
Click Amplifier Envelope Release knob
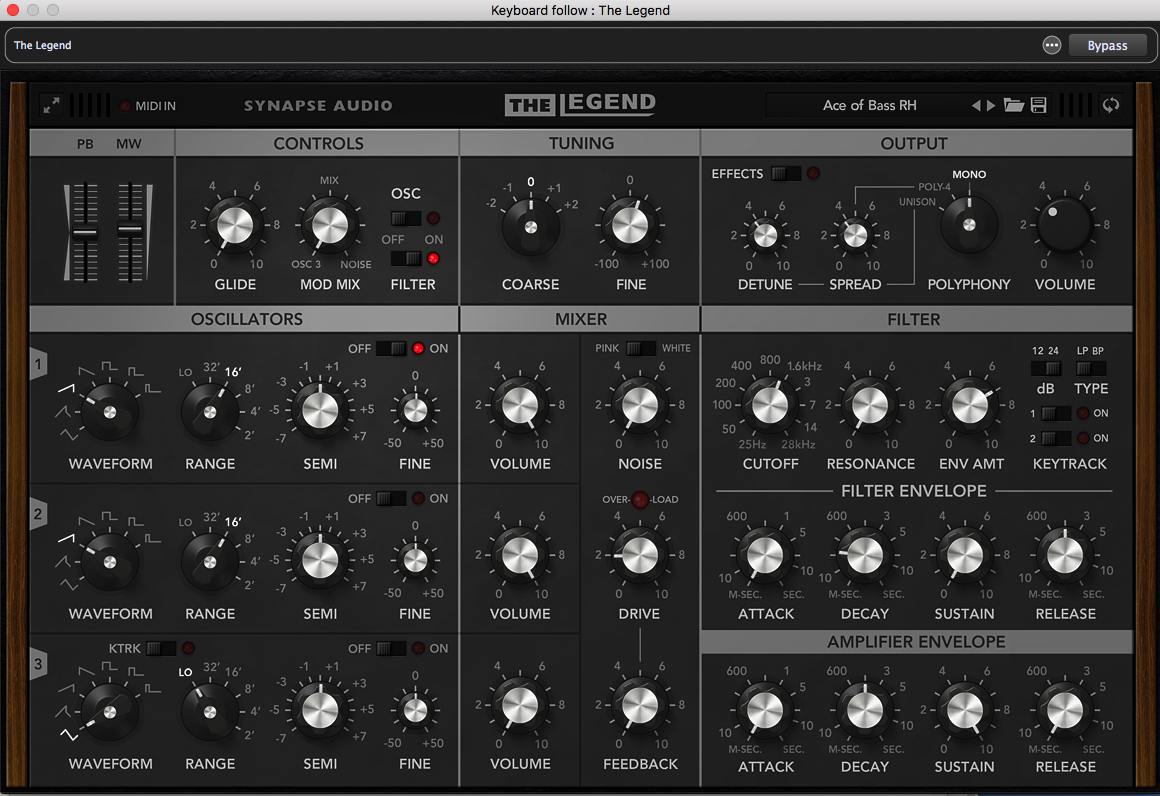pyautogui.click(x=1065, y=710)
